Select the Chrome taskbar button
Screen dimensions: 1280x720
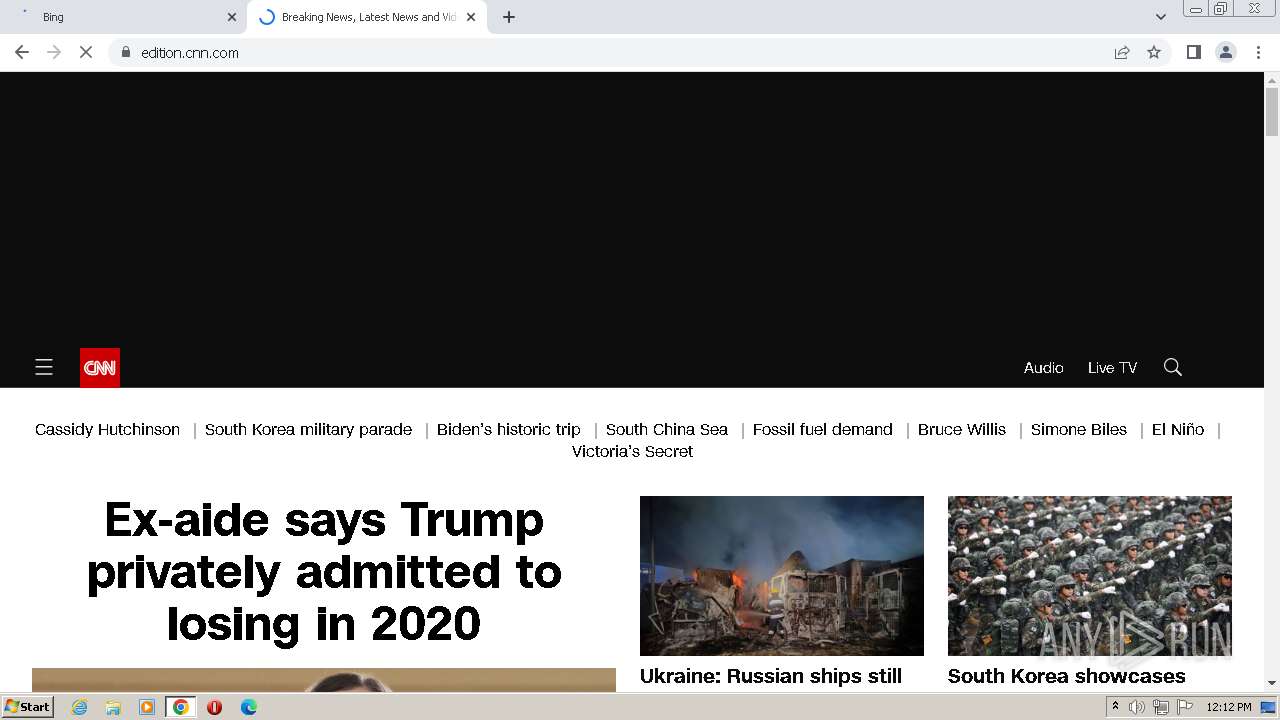181,707
